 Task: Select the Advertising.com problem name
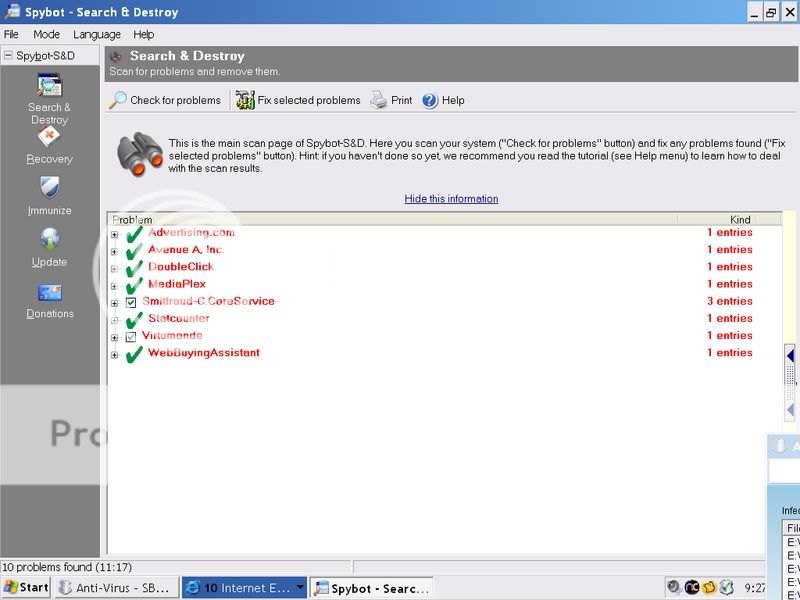[x=191, y=232]
